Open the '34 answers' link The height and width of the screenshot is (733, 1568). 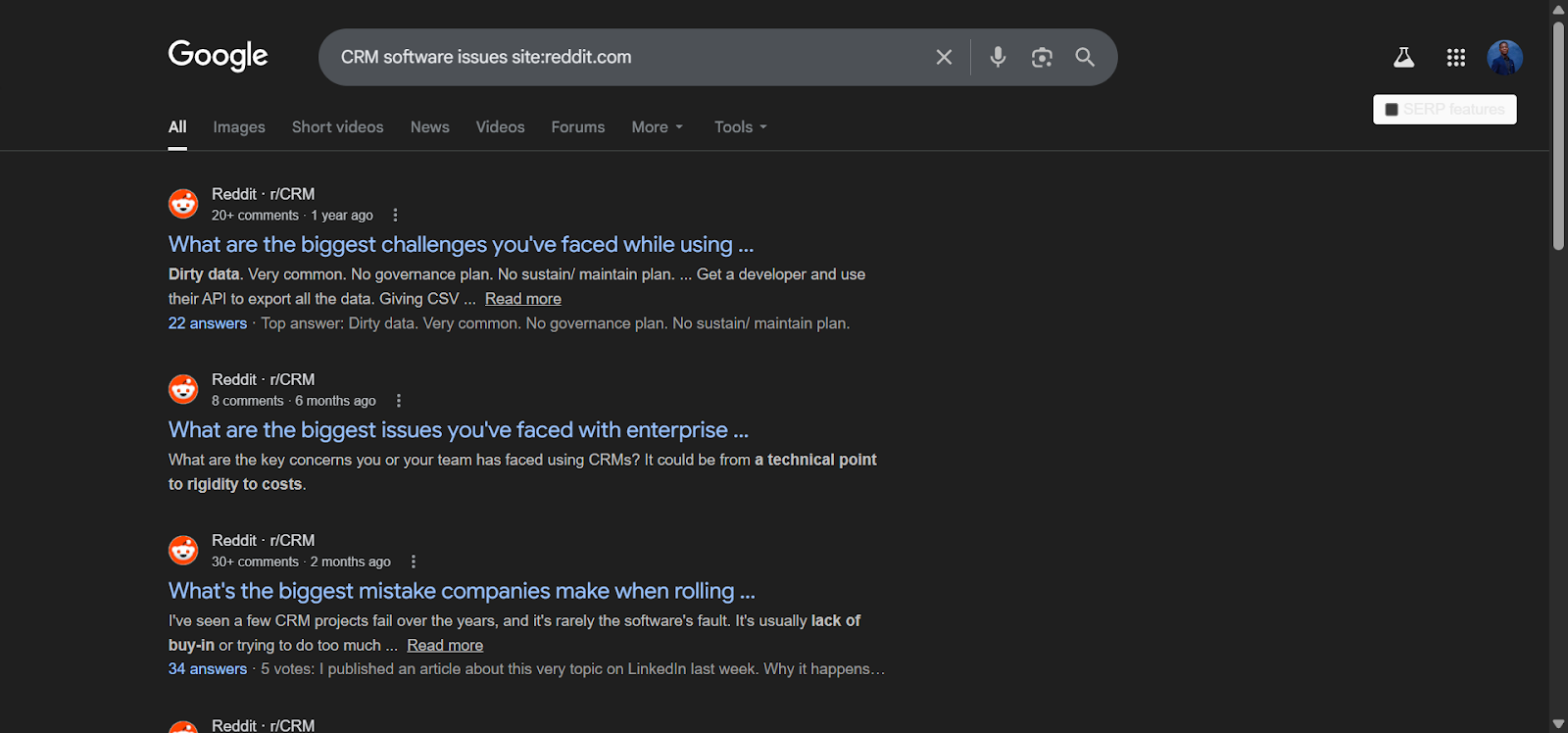208,669
